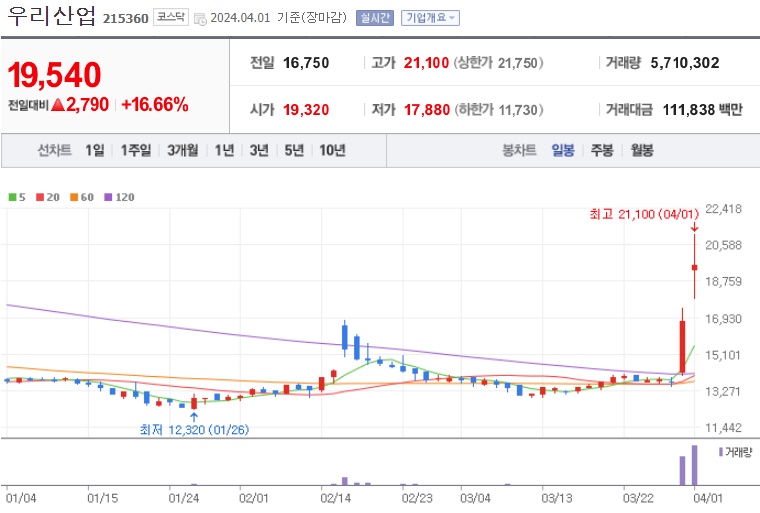Switch to 일봉 candlestick chart
The height and width of the screenshot is (513, 760).
(x=563, y=150)
